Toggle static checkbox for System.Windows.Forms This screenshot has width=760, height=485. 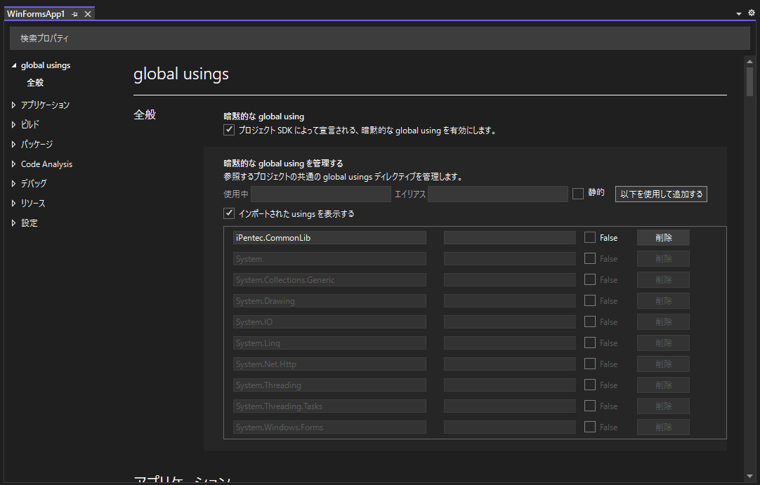pyautogui.click(x=590, y=427)
